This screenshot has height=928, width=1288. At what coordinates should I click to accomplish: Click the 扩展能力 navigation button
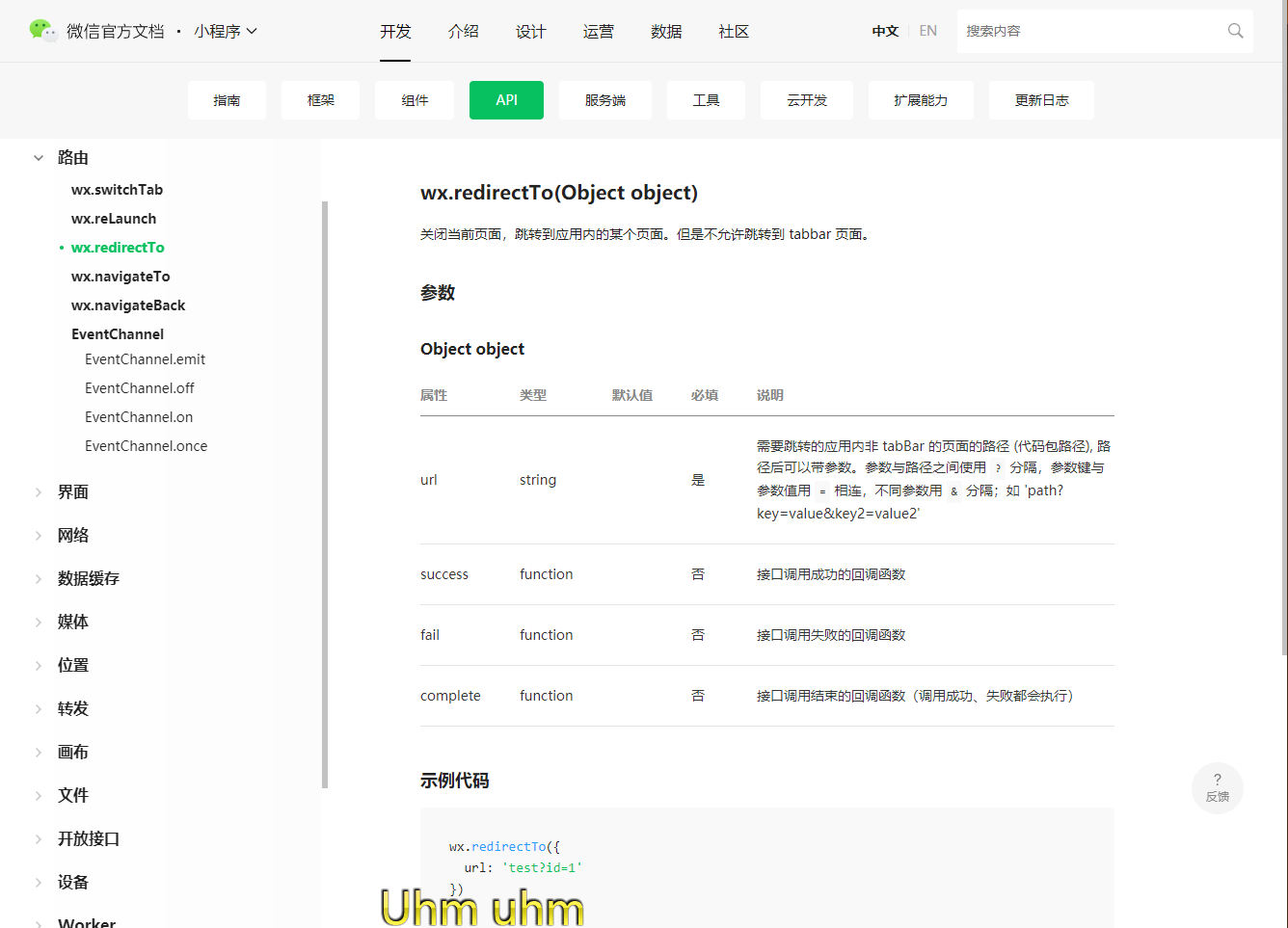(921, 99)
